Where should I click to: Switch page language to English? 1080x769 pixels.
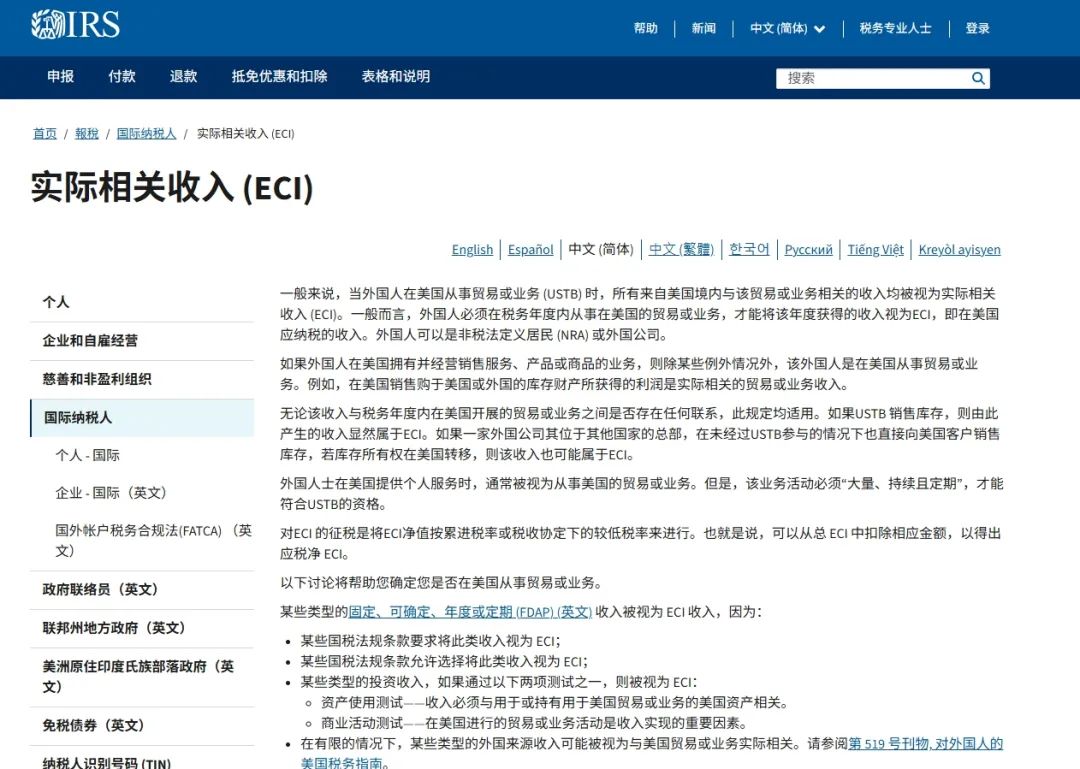[x=472, y=250]
